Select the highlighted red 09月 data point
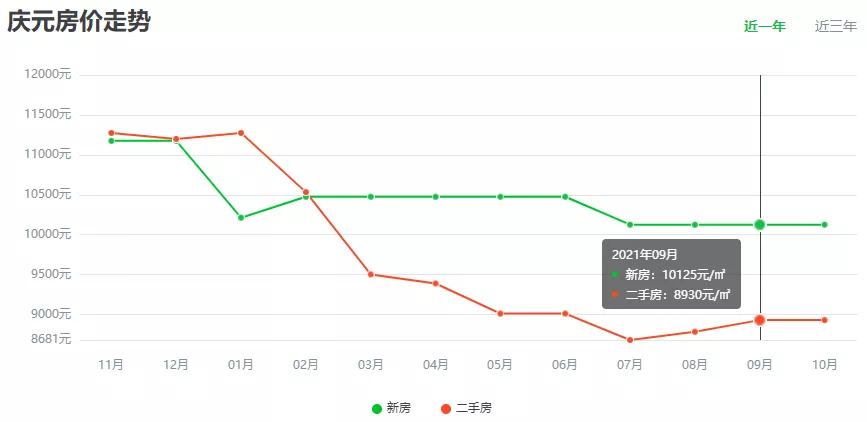The image size is (867, 422). [x=760, y=320]
